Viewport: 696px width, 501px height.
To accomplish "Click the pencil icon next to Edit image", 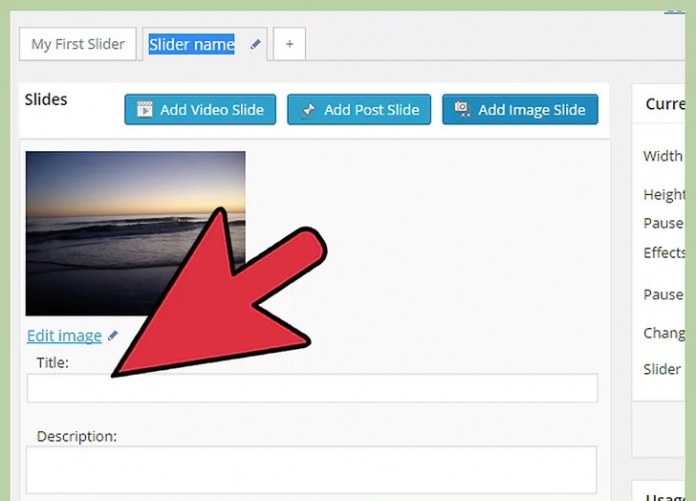I will point(113,336).
